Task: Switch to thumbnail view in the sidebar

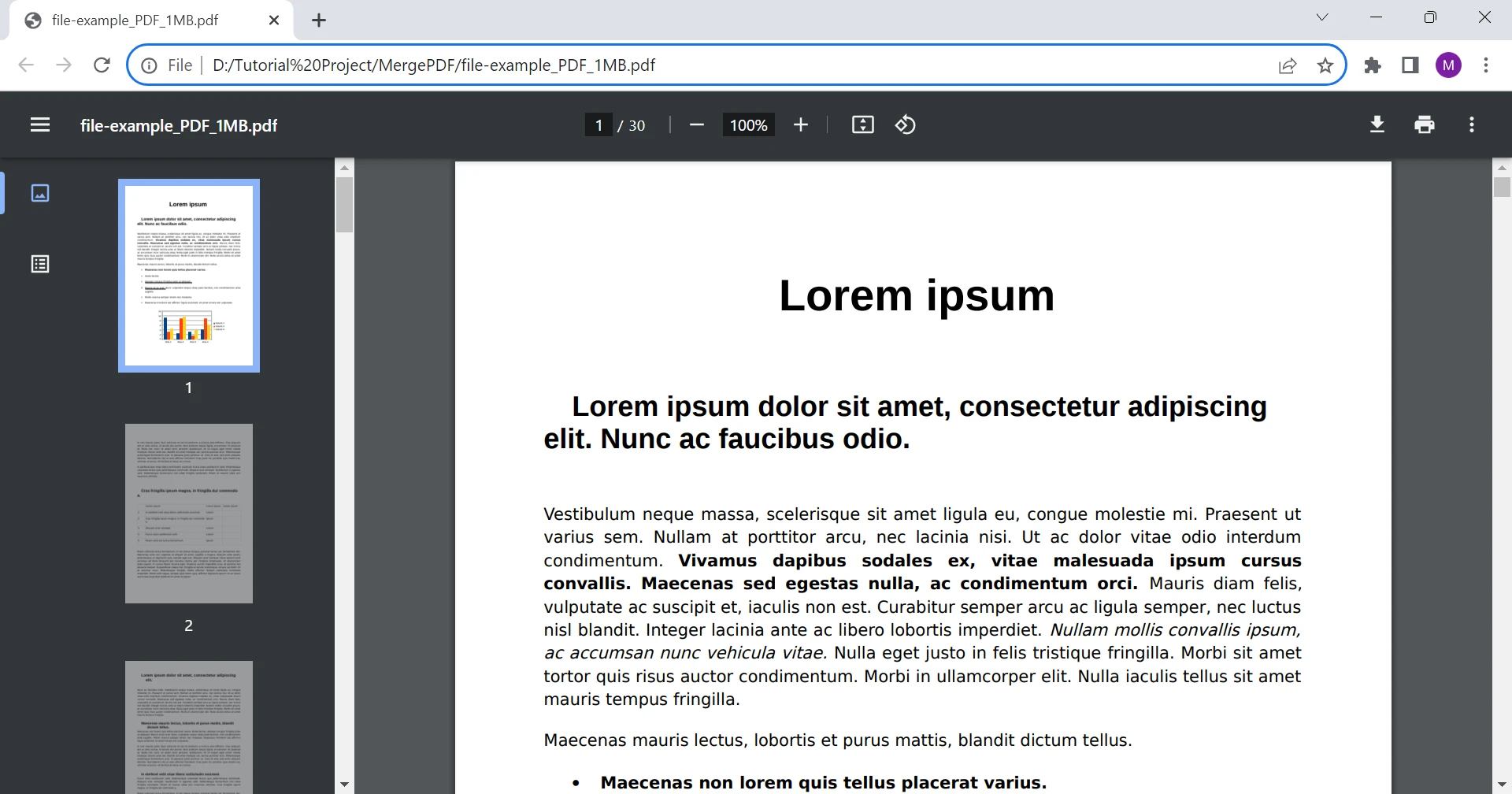Action: [40, 193]
